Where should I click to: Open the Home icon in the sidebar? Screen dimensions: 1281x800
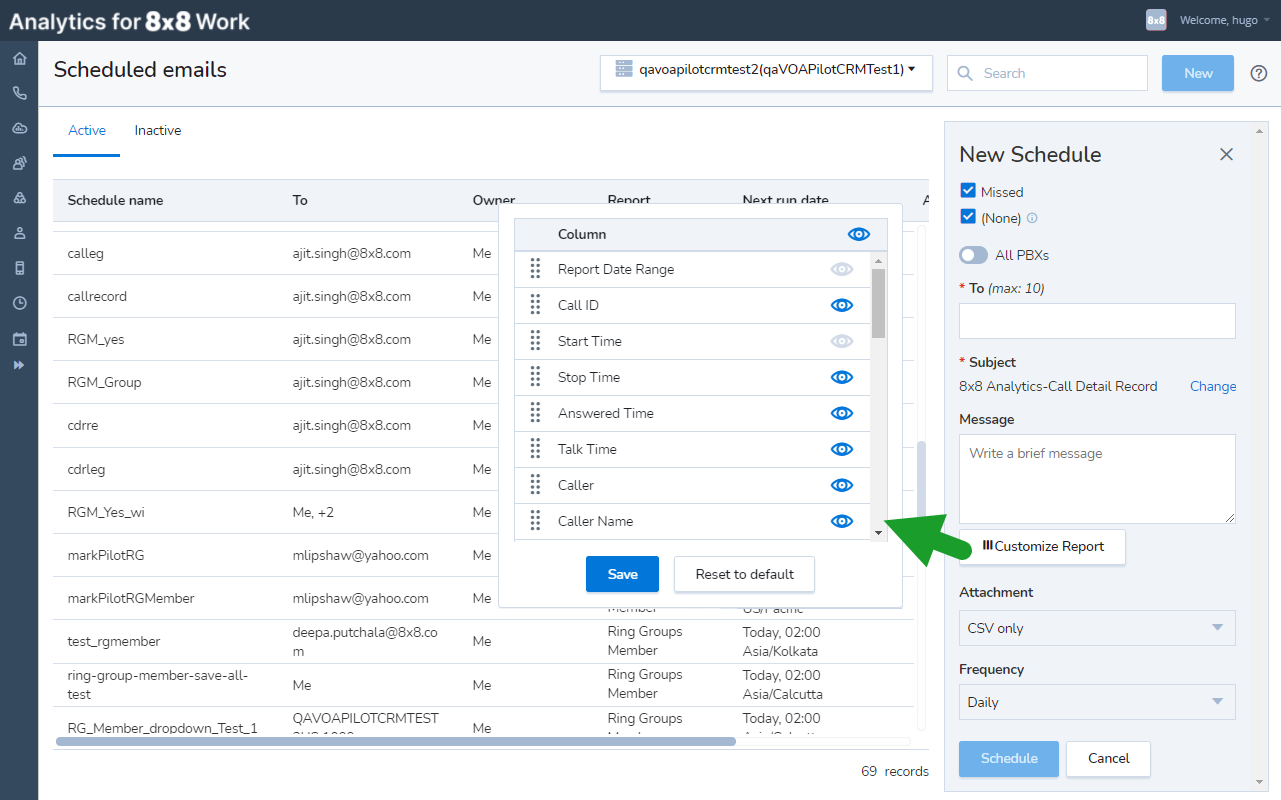18,58
